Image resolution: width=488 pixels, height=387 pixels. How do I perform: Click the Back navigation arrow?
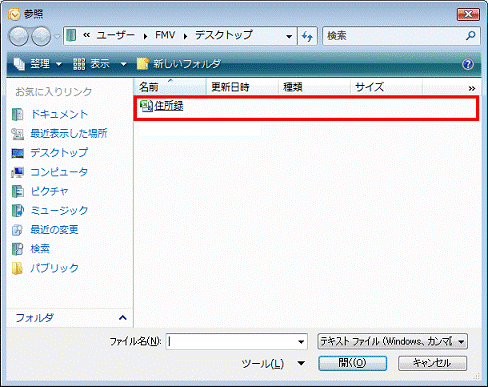point(19,36)
